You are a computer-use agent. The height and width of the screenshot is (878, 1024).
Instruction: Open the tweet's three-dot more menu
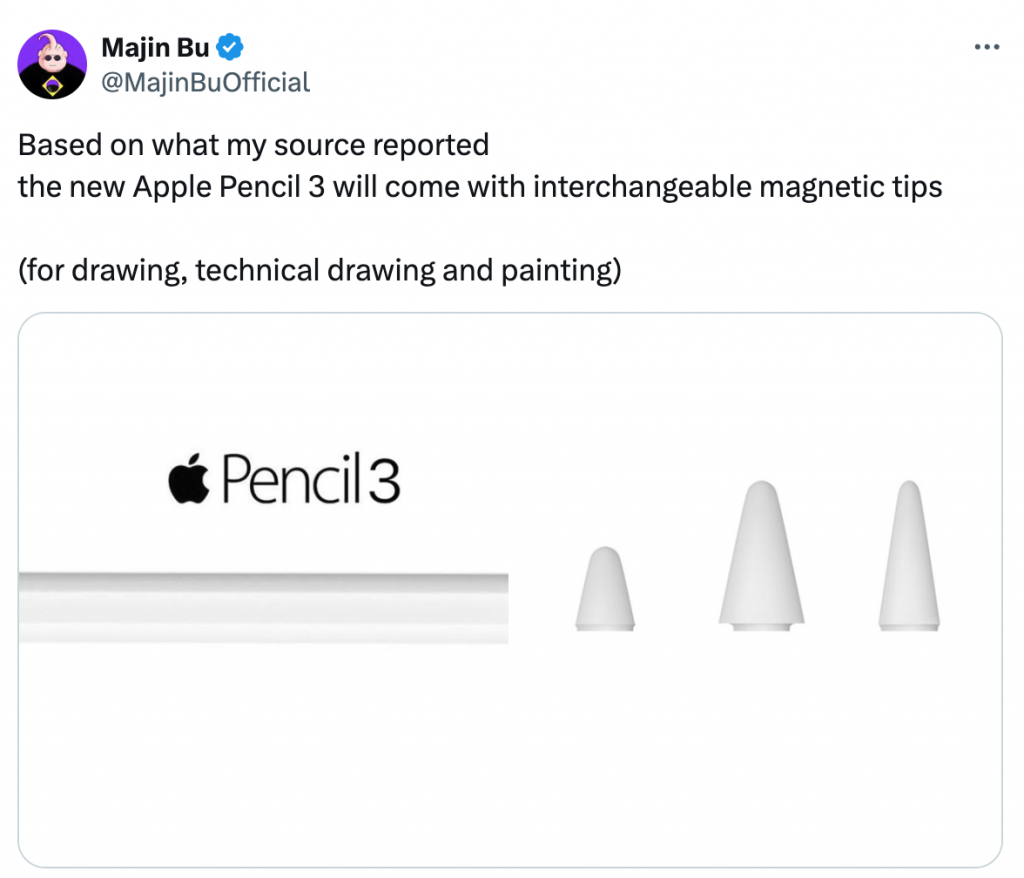pyautogui.click(x=986, y=47)
